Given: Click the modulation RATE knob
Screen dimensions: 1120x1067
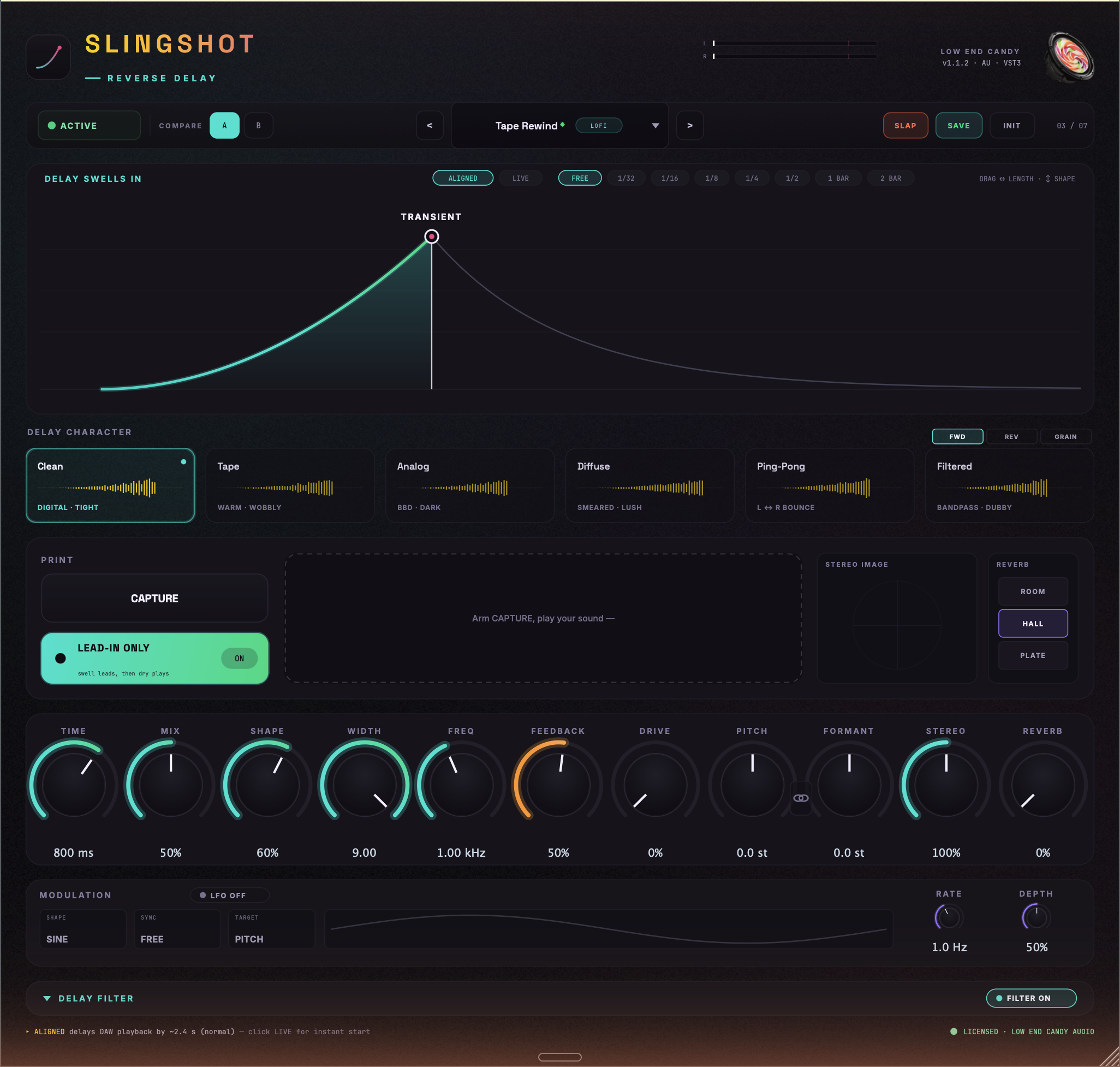Looking at the screenshot, I should [949, 917].
